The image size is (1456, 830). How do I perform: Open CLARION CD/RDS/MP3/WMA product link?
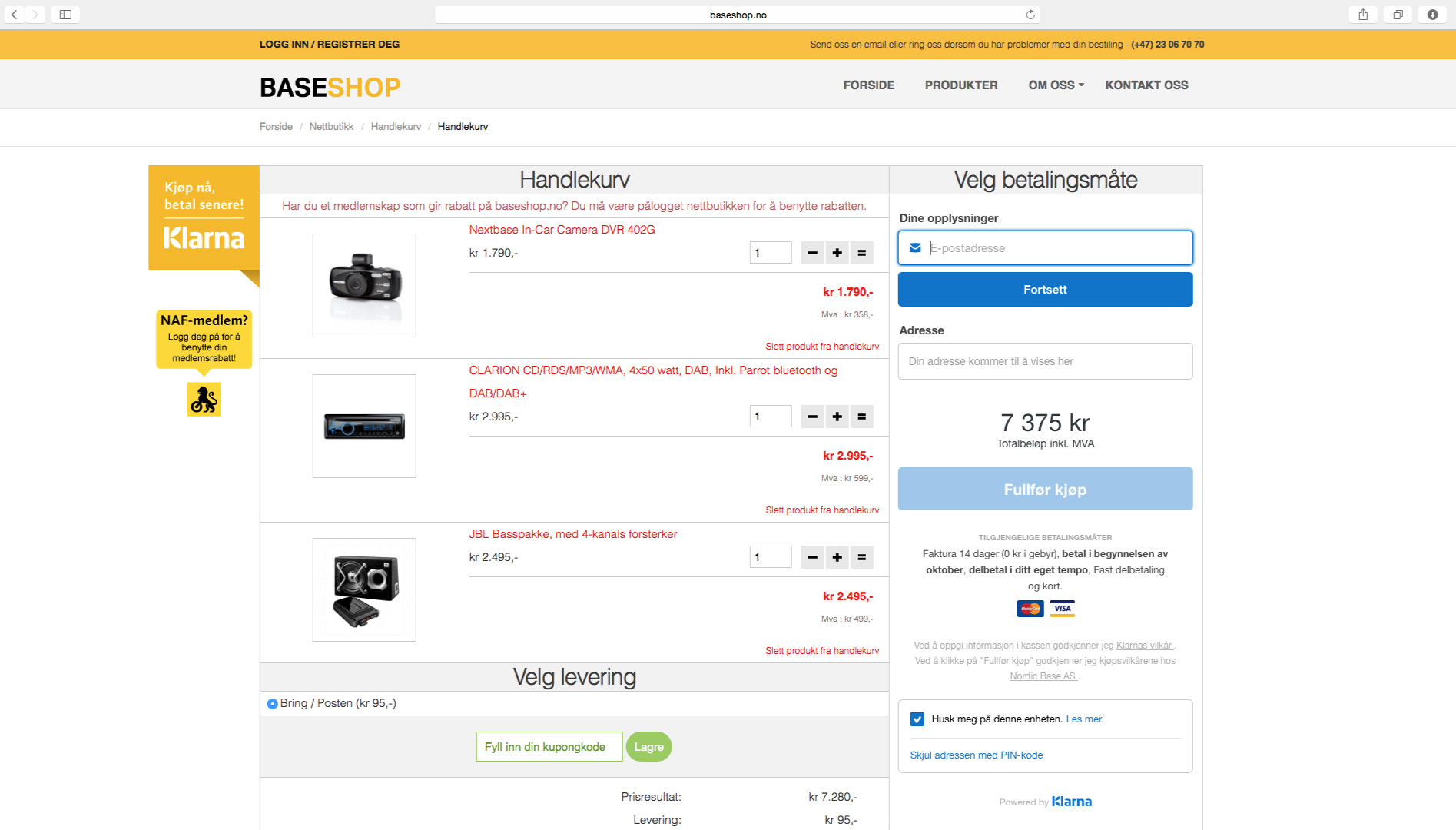[653, 382]
